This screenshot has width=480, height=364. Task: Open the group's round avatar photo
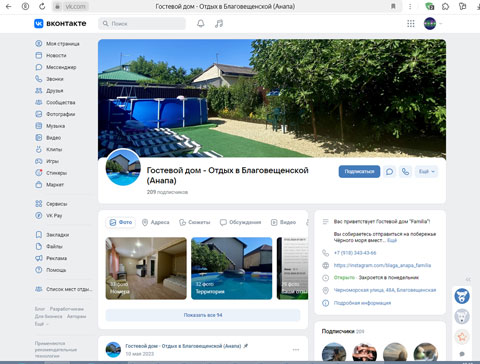(123, 167)
